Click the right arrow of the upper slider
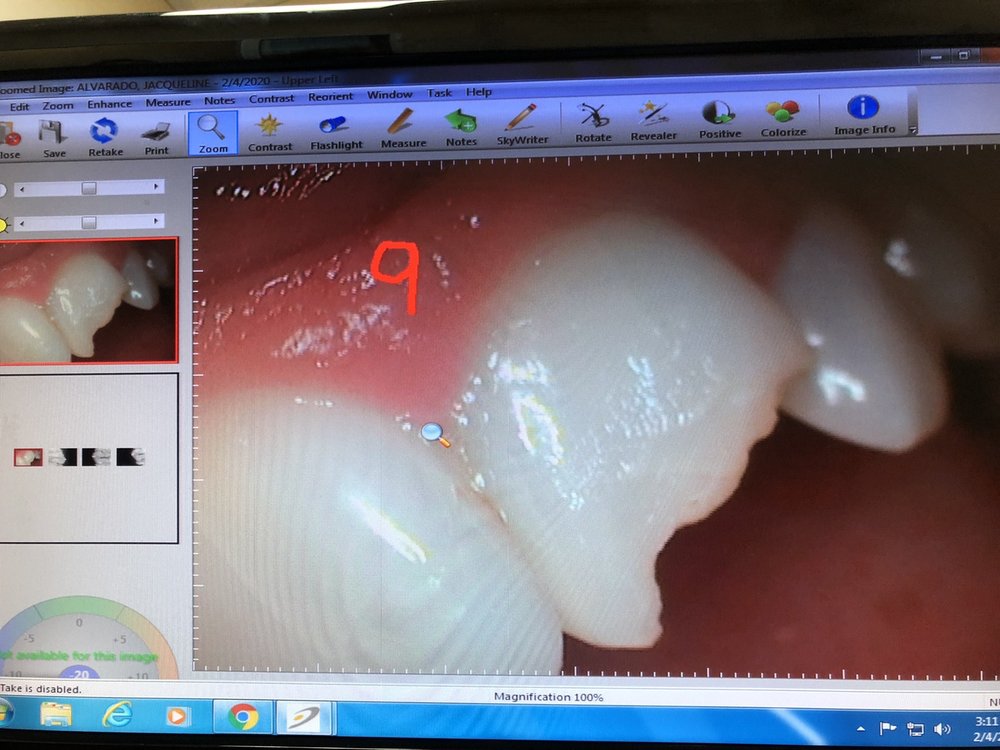1000x750 pixels. (156, 186)
